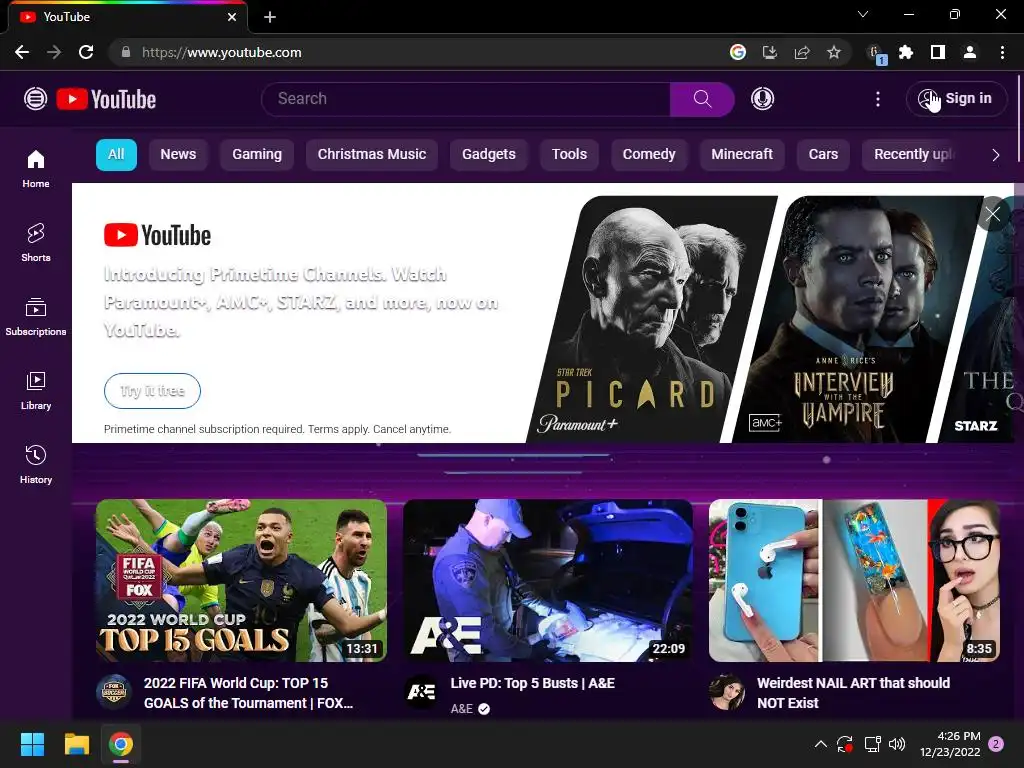Open History in sidebar
The image size is (1024, 768).
36,464
